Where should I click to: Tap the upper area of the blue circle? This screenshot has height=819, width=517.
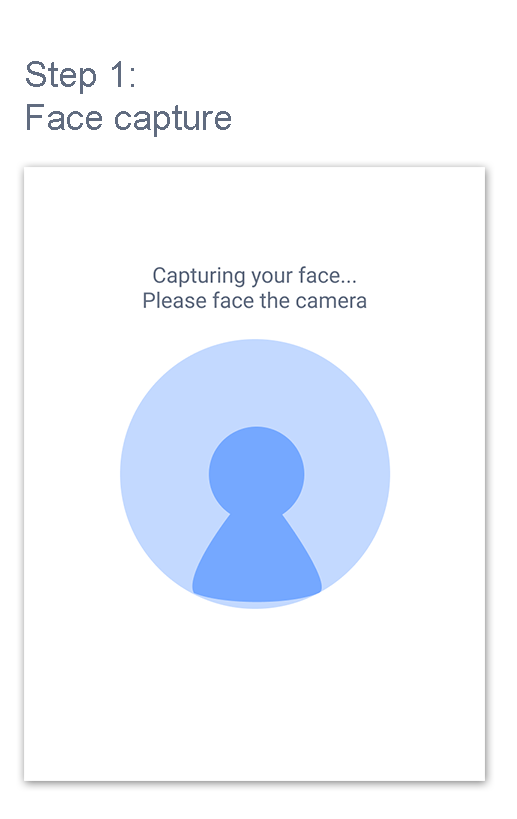(255, 381)
